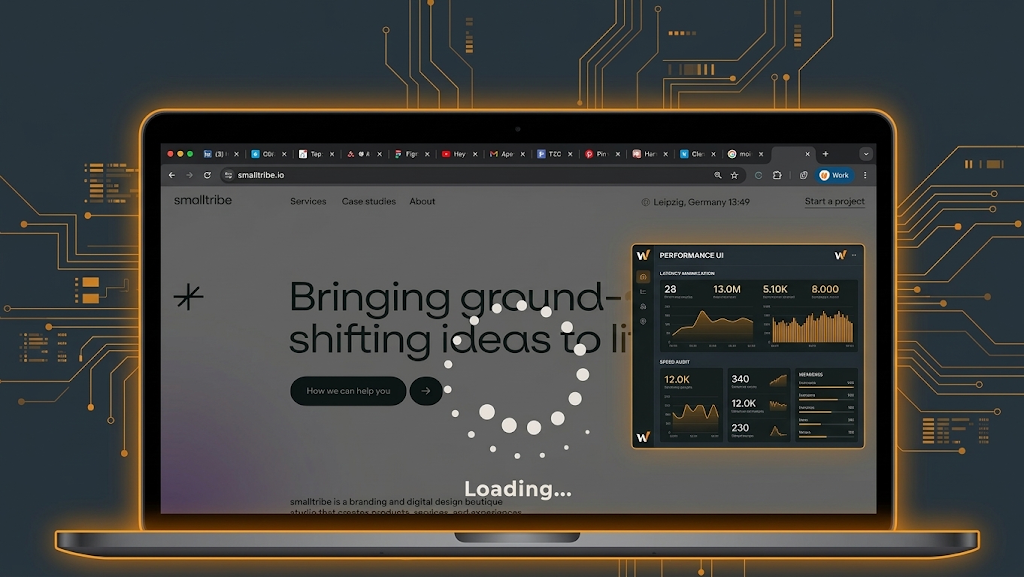Click the round arrow button beside 'How we can help you'
This screenshot has height=577, width=1024.
[426, 391]
